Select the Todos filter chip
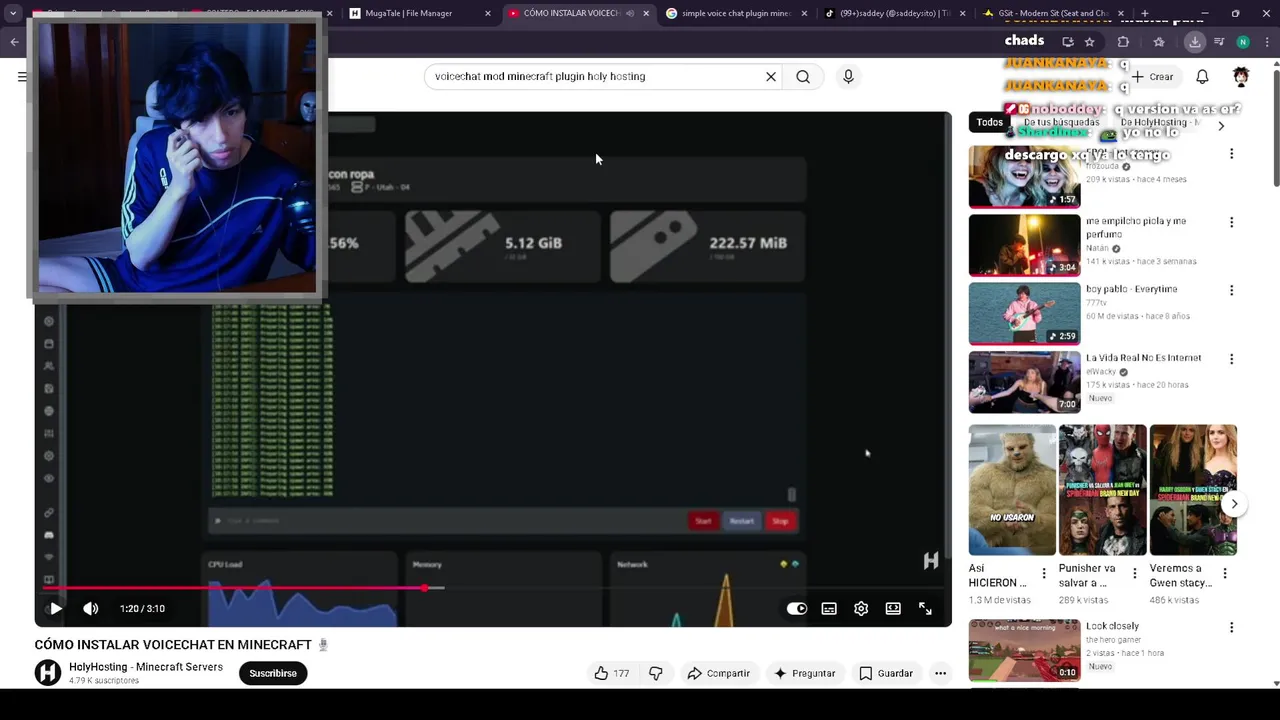Screen dimensions: 1280x720 [x=990, y=122]
